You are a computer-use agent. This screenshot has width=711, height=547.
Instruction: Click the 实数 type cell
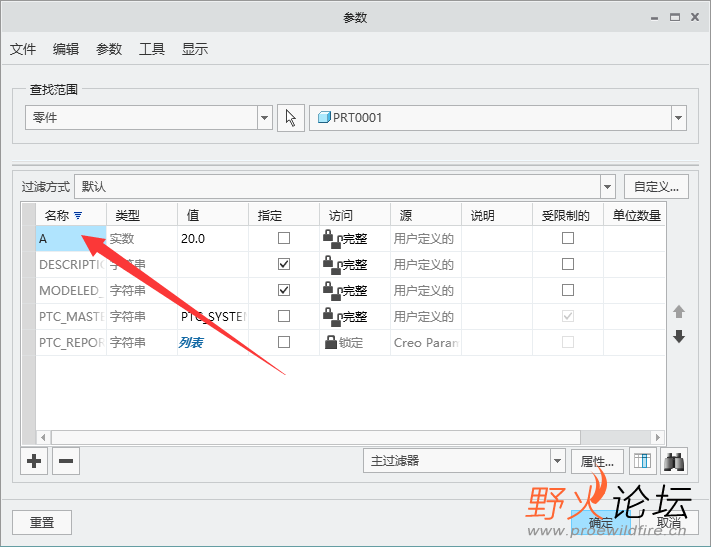tap(141, 239)
